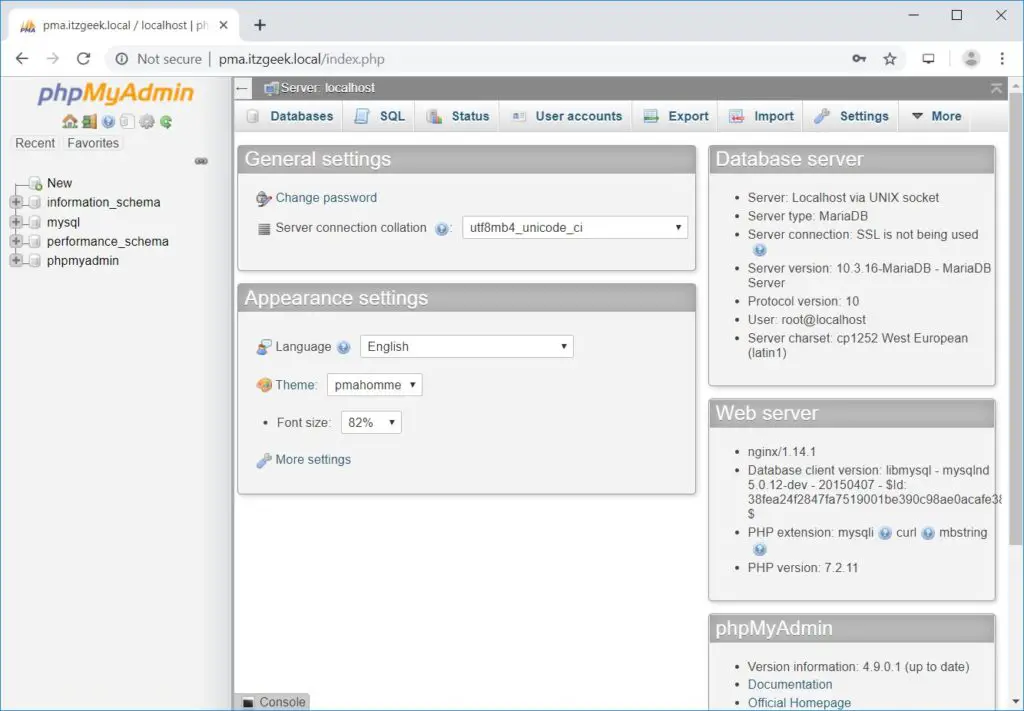The height and width of the screenshot is (711, 1024).
Task: Click the Change password key icon
Action: click(x=263, y=198)
